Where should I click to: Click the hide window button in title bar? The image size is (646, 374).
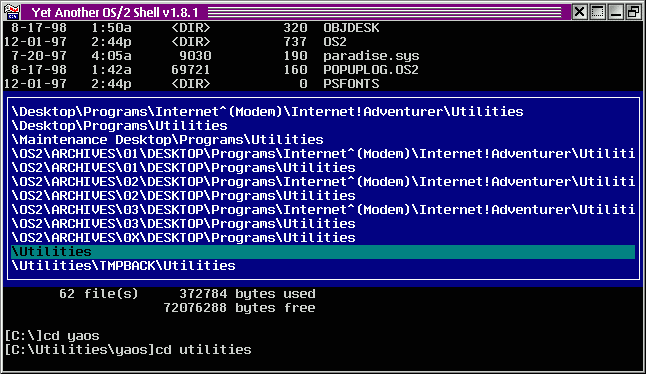point(597,12)
